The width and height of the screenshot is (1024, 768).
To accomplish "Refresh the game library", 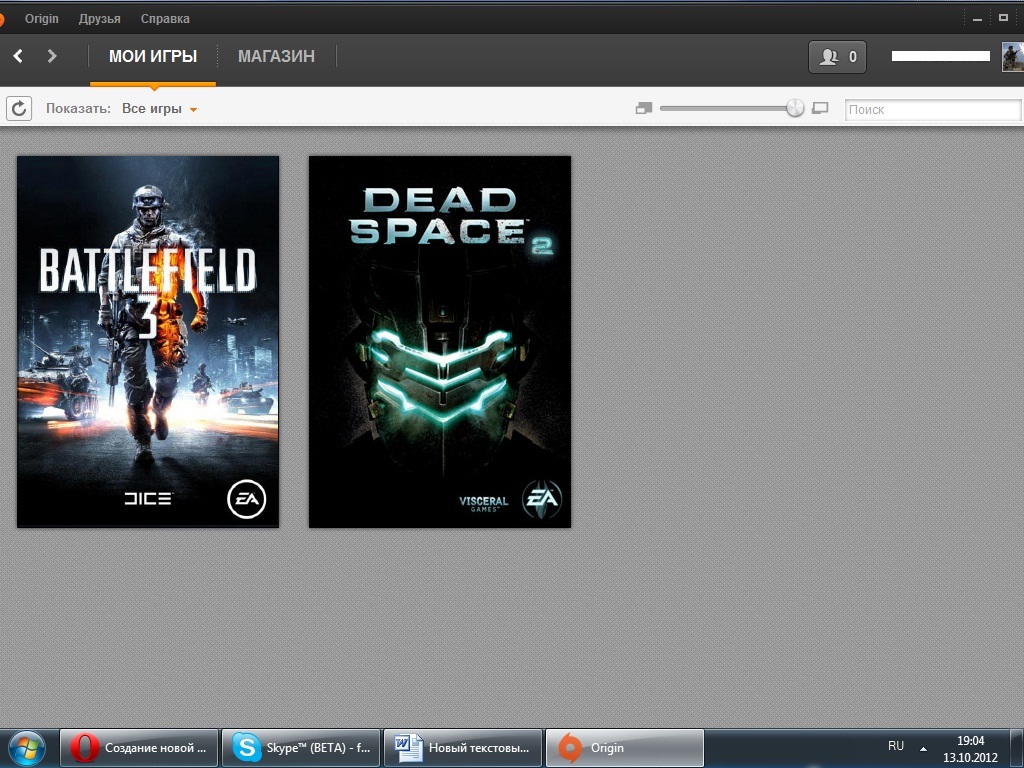I will [x=19, y=108].
